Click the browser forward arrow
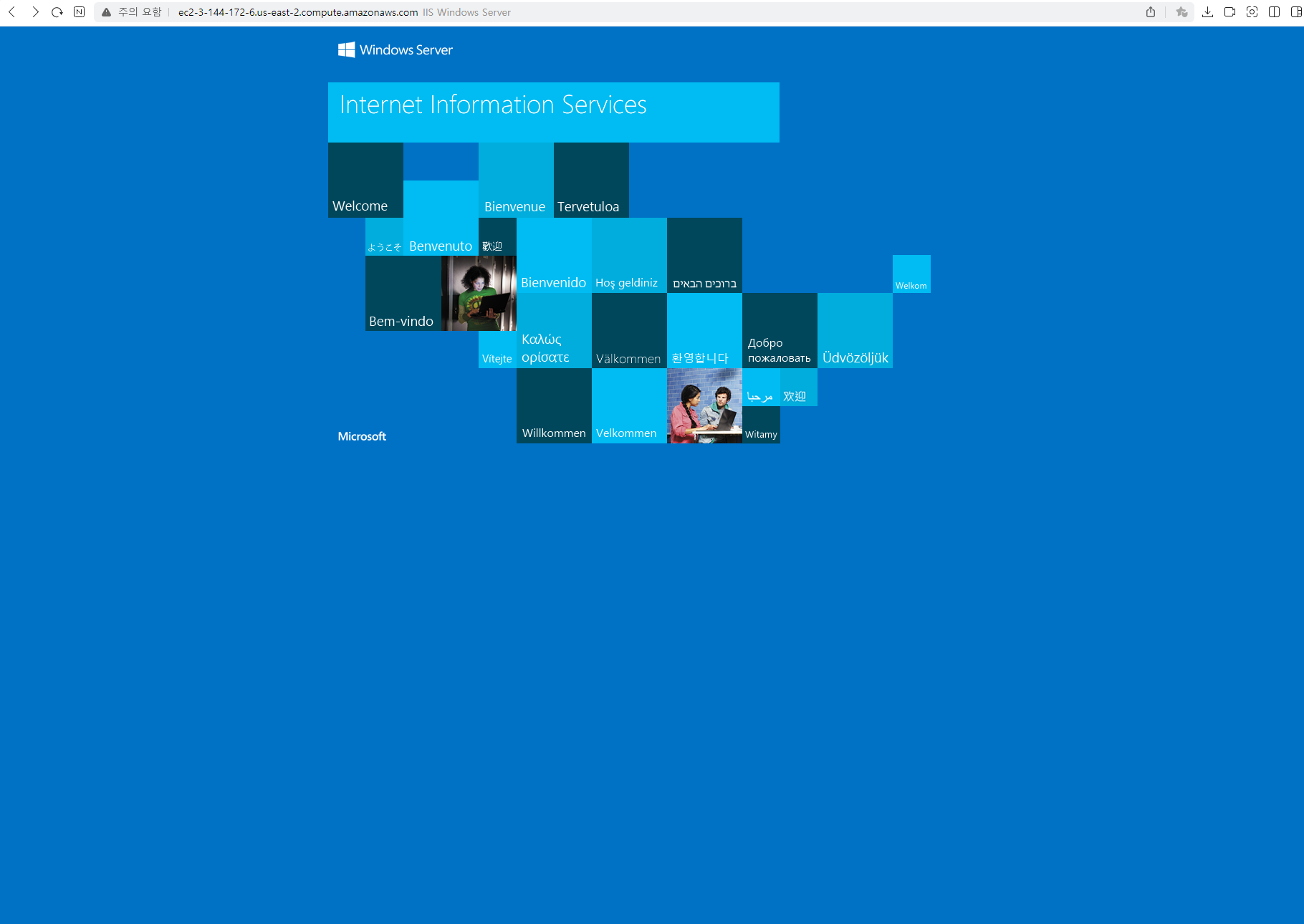 click(35, 12)
